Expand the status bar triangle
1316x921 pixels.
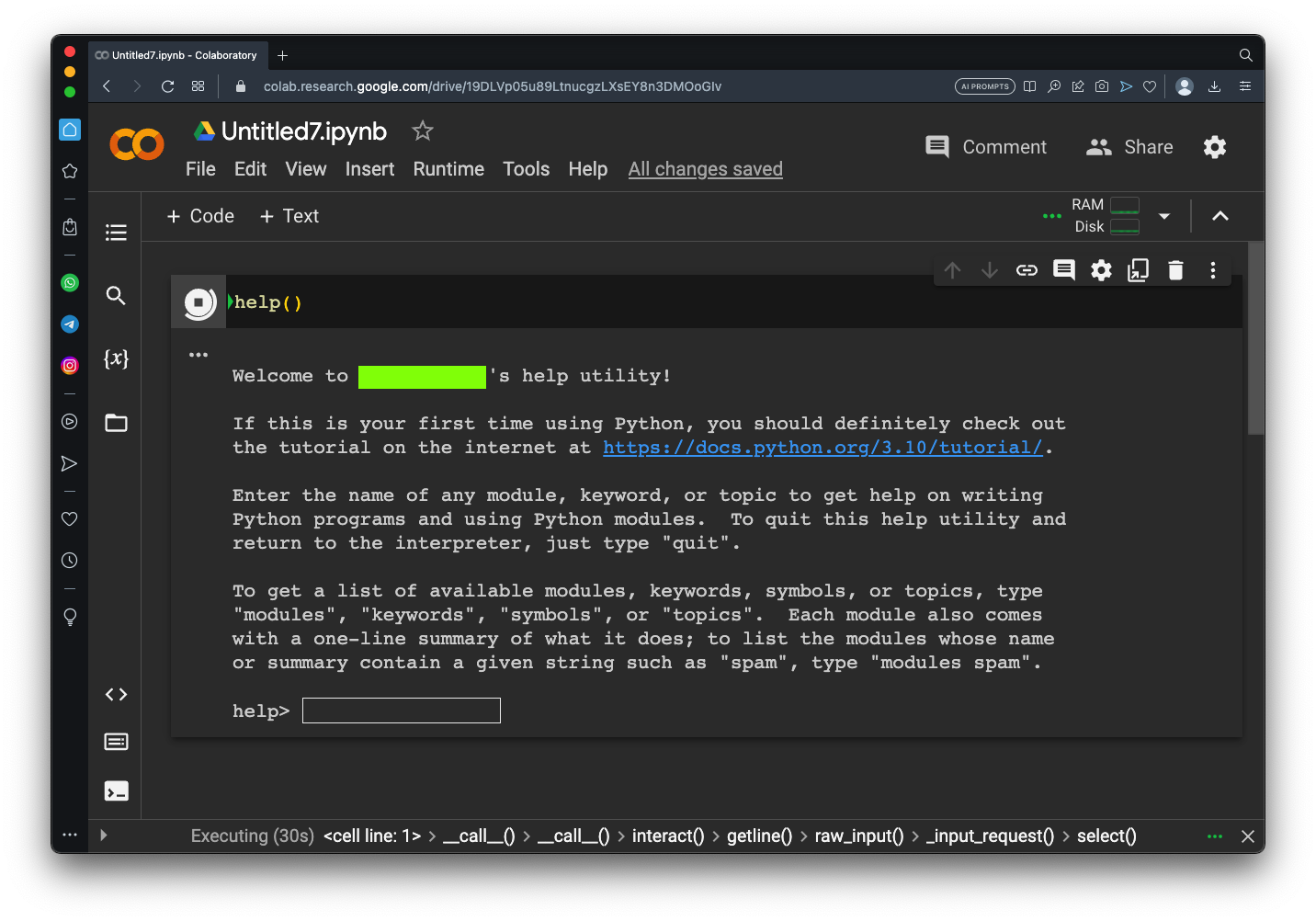(x=104, y=836)
